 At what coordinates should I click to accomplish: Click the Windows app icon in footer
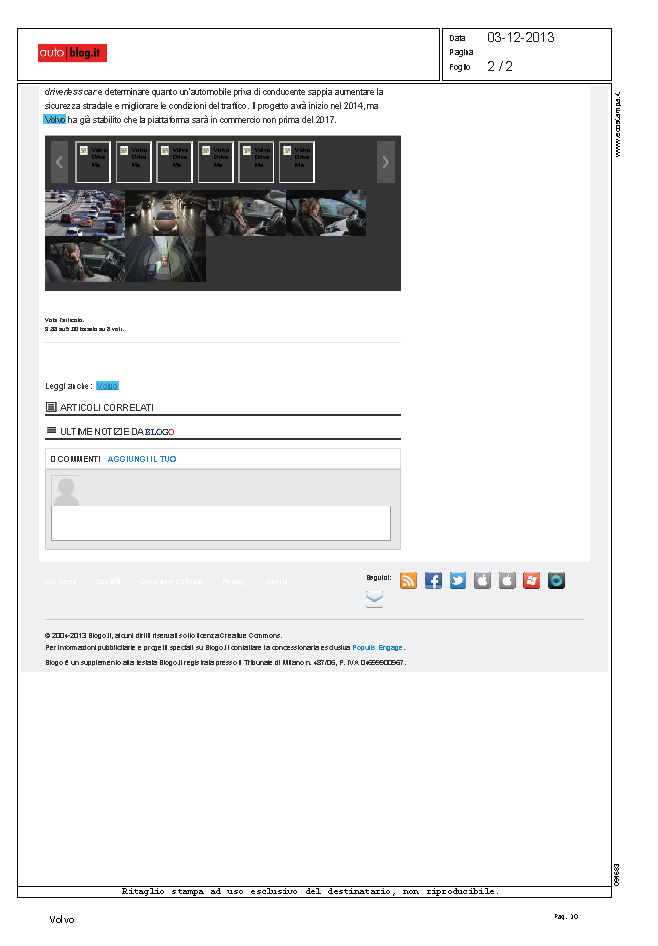(x=532, y=581)
